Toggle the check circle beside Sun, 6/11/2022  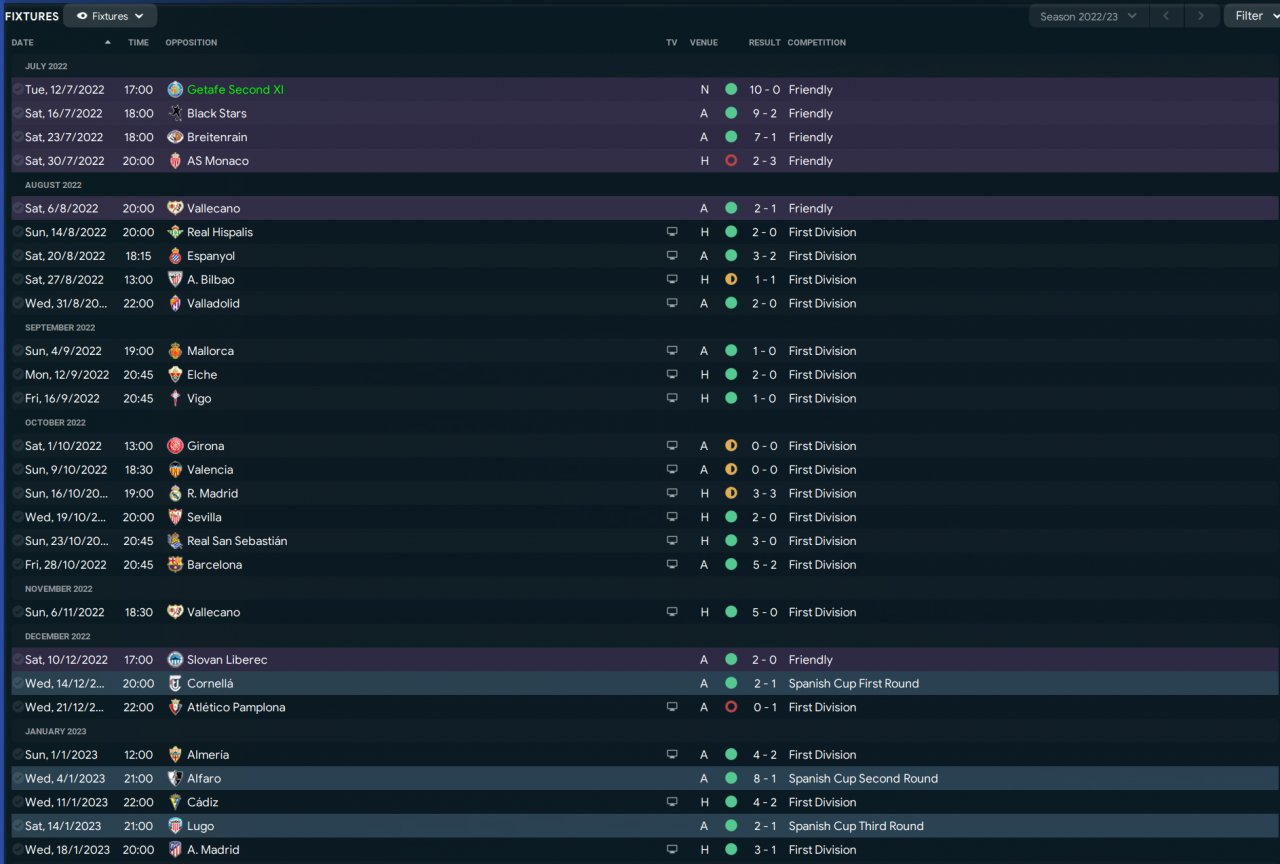click(x=18, y=612)
